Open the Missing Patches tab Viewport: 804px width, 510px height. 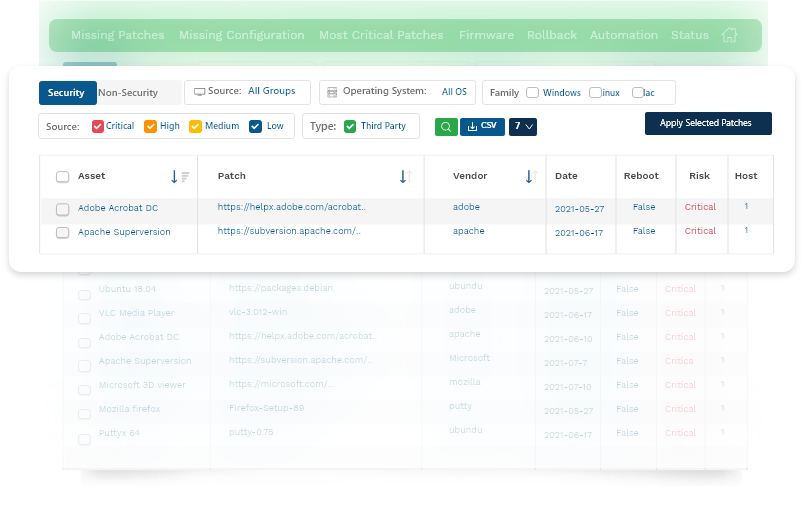[x=118, y=35]
